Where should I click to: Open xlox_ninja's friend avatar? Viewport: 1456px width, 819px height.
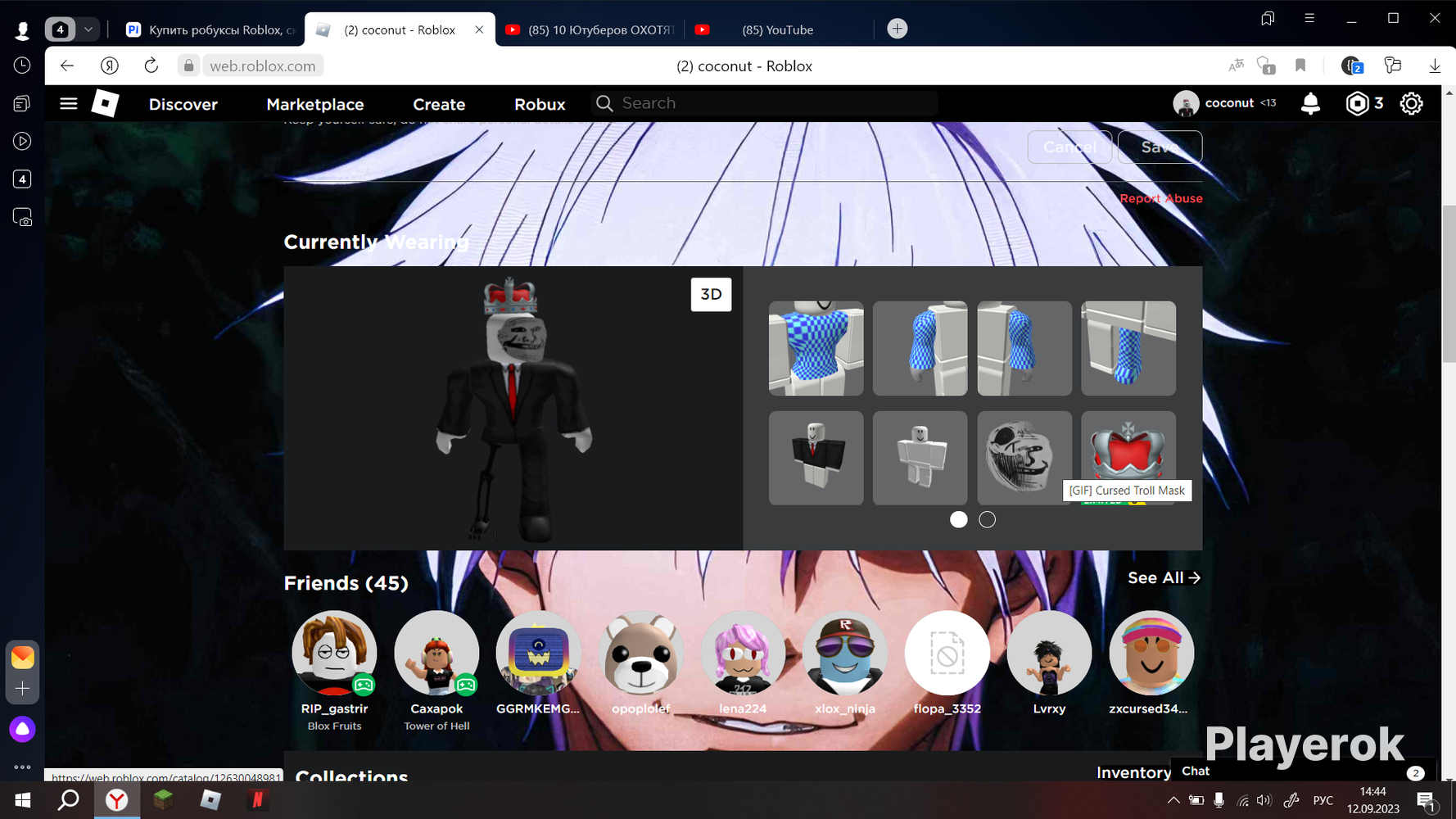(845, 653)
